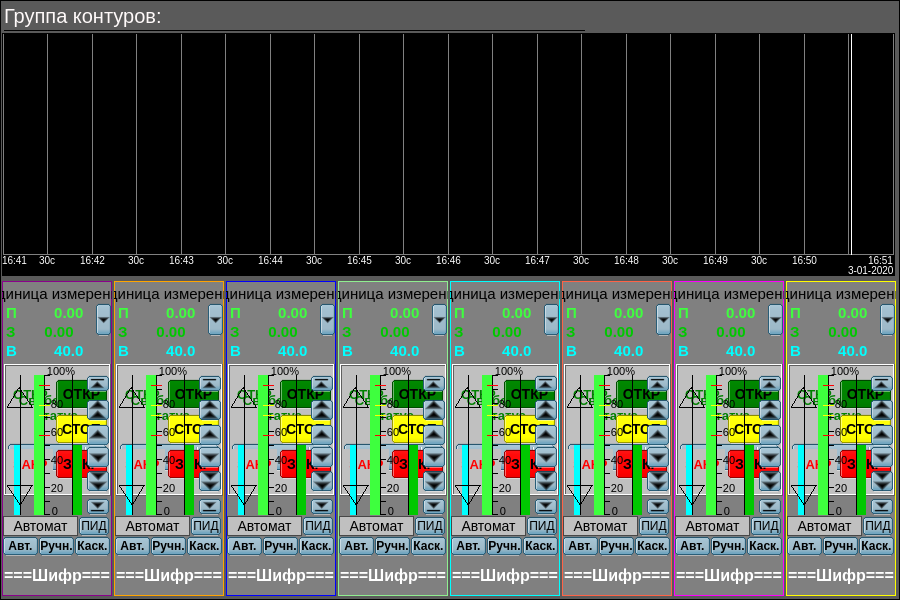Click the jump-to-maximum arrow in the first loop panel

97,384
